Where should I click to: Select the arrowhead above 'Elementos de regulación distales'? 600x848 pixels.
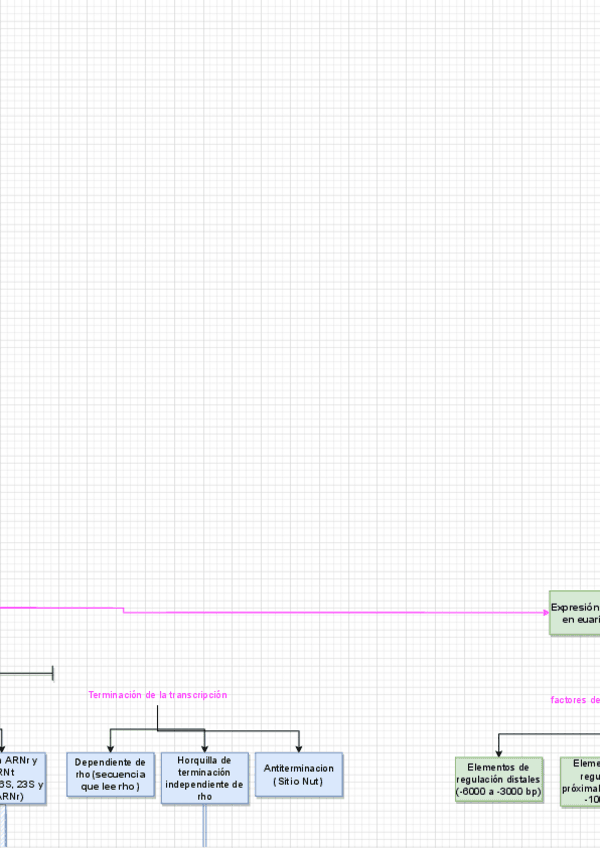coord(498,753)
